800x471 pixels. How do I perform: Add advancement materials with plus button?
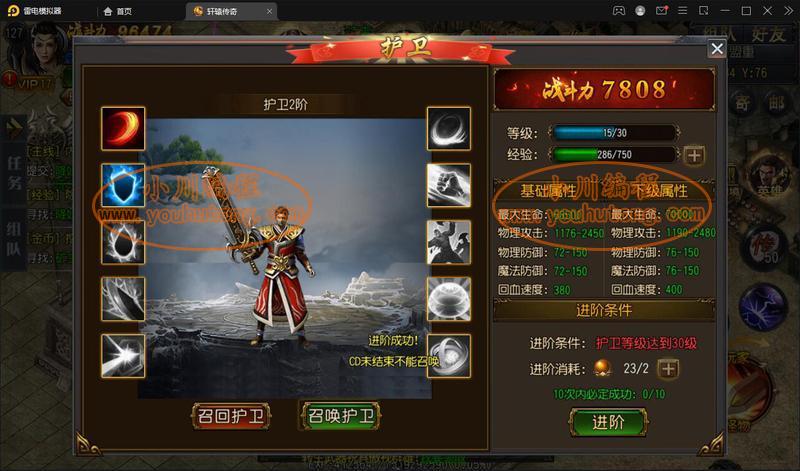[x=668, y=369]
